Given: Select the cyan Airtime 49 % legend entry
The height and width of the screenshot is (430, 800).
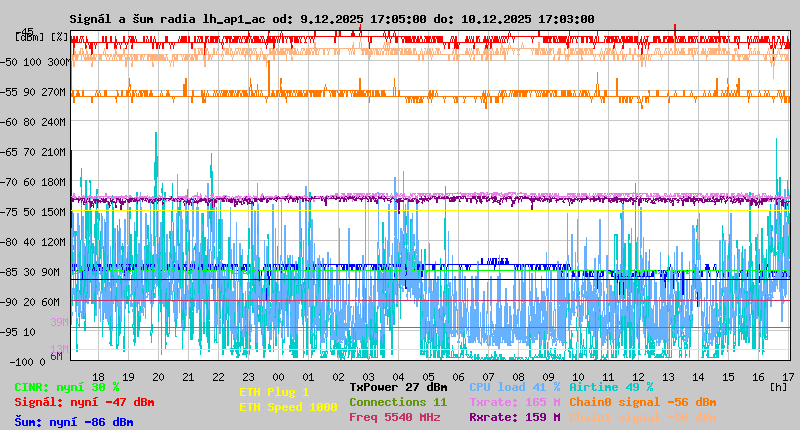Looking at the screenshot, I should click(611, 387).
